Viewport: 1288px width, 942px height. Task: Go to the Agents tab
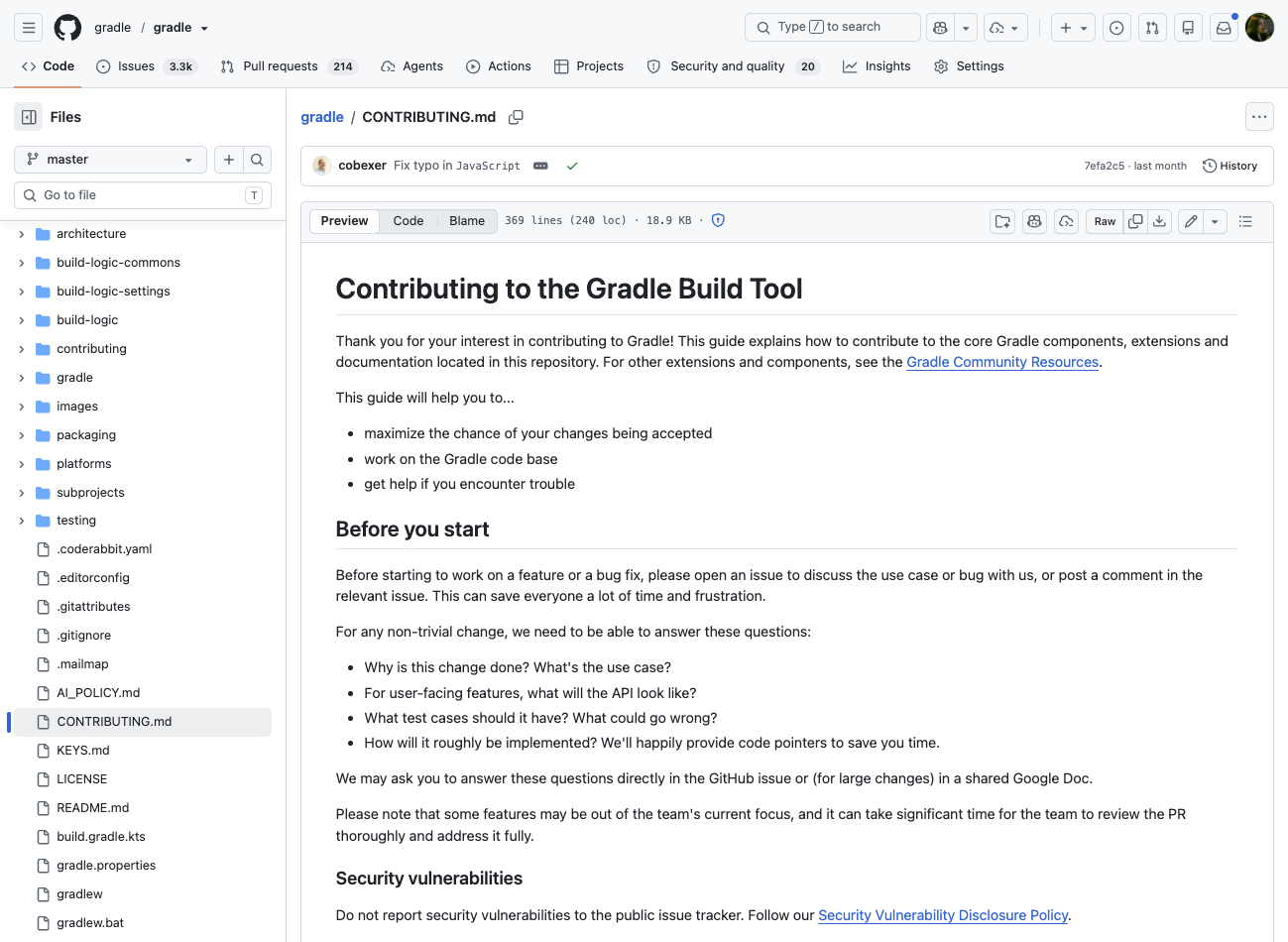[411, 66]
